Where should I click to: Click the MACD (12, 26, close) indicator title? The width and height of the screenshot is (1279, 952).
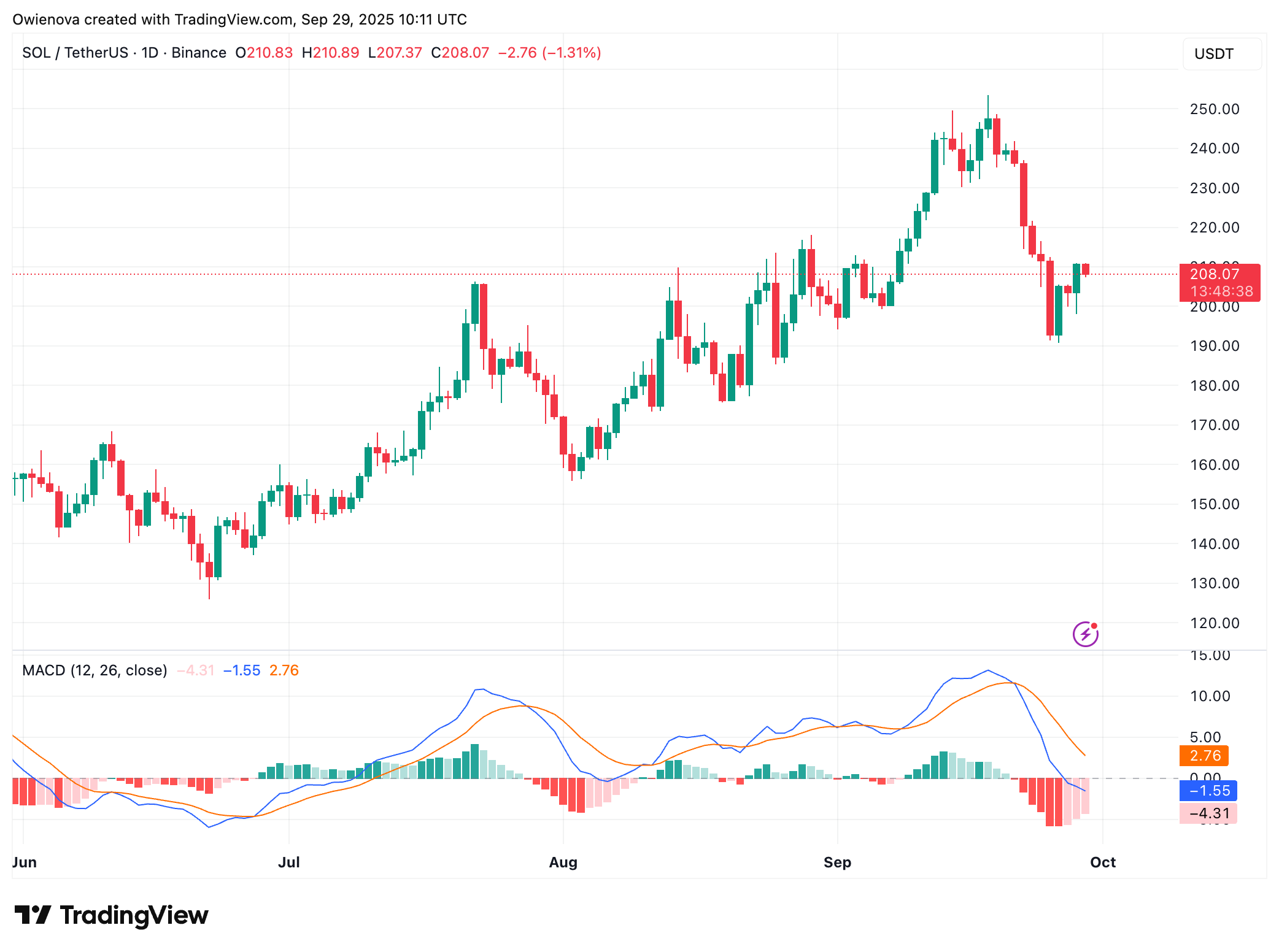coord(95,670)
